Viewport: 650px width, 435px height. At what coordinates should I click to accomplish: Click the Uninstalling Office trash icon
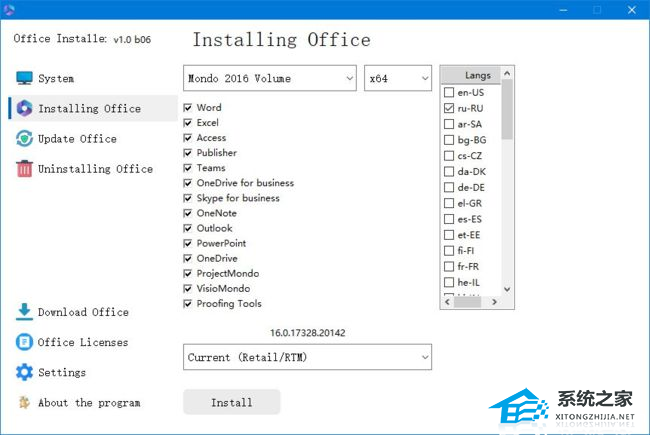(x=24, y=169)
